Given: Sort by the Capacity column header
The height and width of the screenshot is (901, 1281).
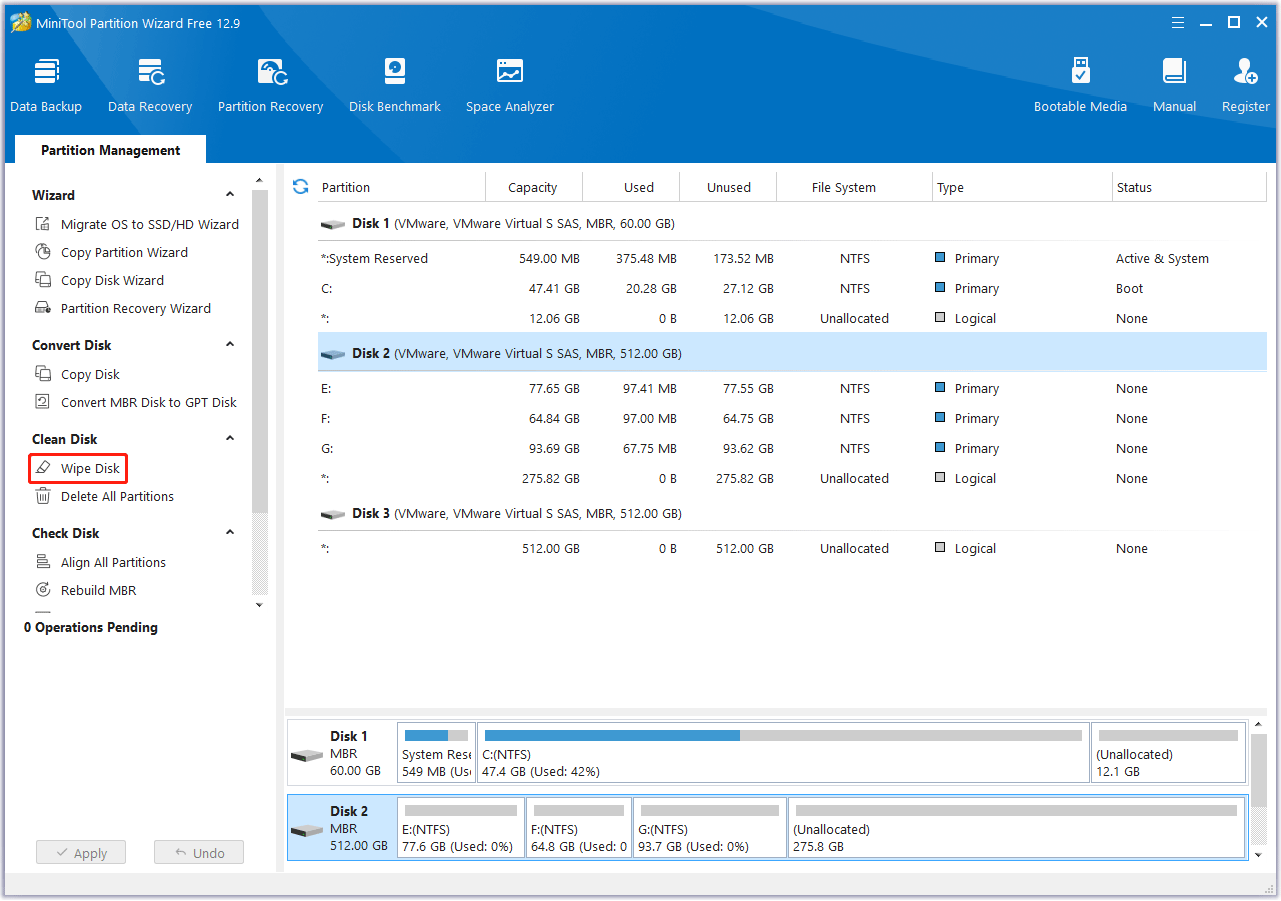Looking at the screenshot, I should point(534,187).
